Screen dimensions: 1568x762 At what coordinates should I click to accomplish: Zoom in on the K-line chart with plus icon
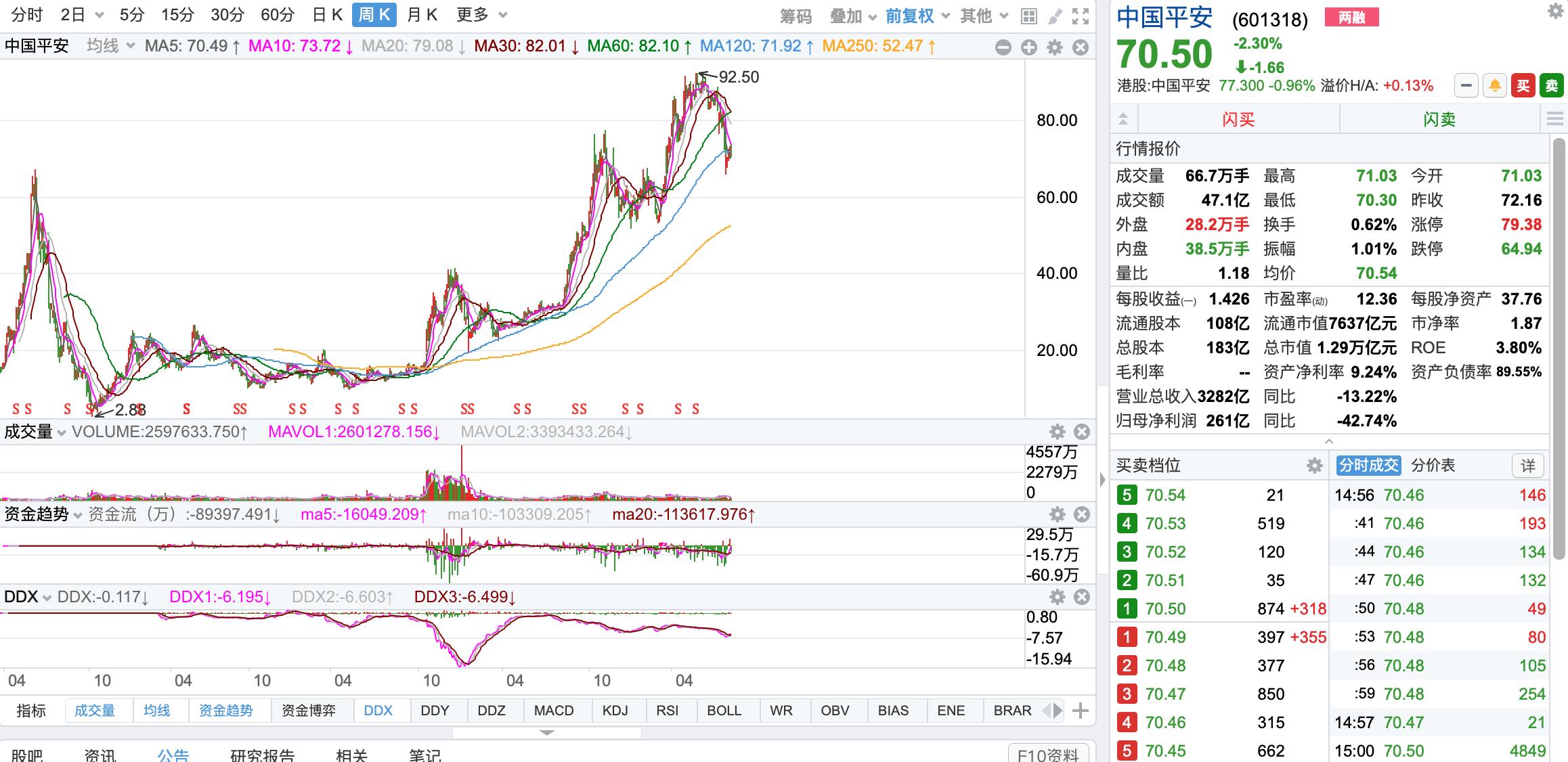1028,48
